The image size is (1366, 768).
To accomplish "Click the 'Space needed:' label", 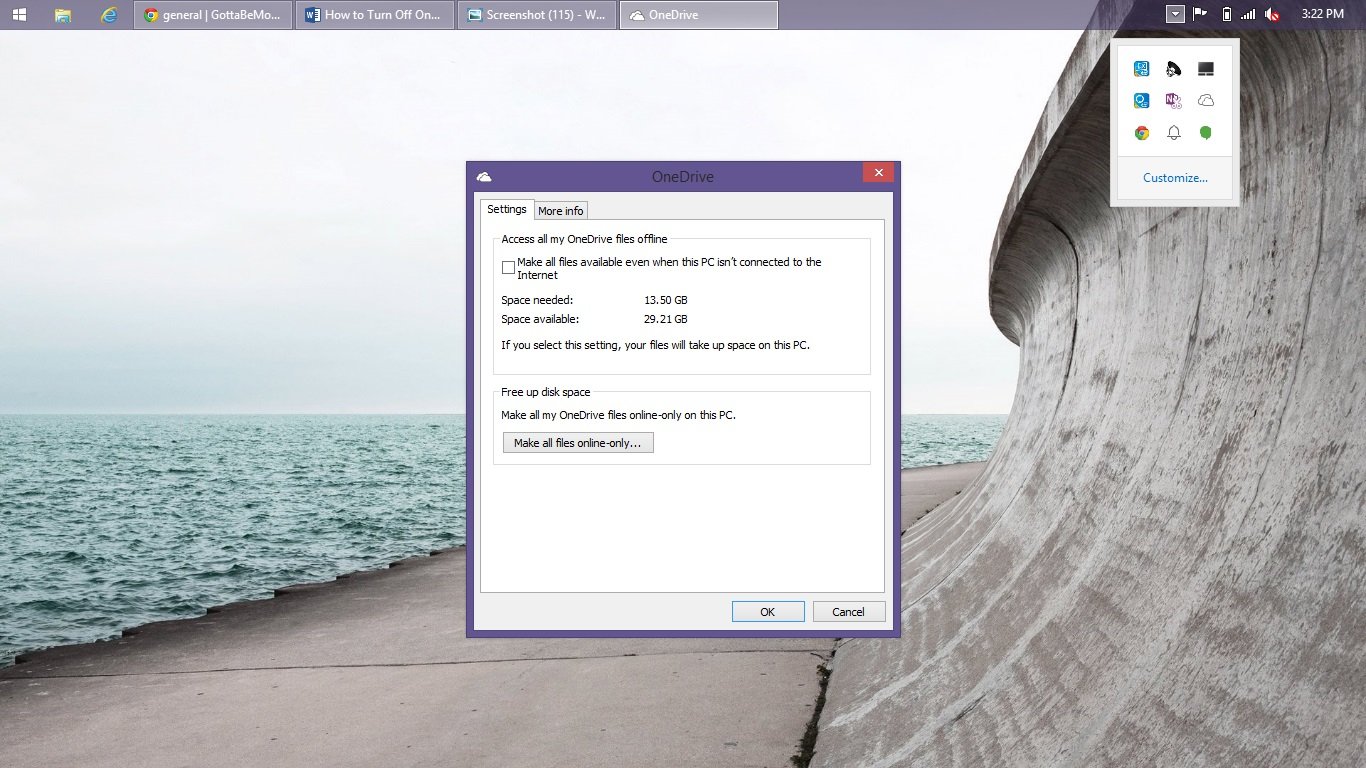I will click(x=537, y=300).
